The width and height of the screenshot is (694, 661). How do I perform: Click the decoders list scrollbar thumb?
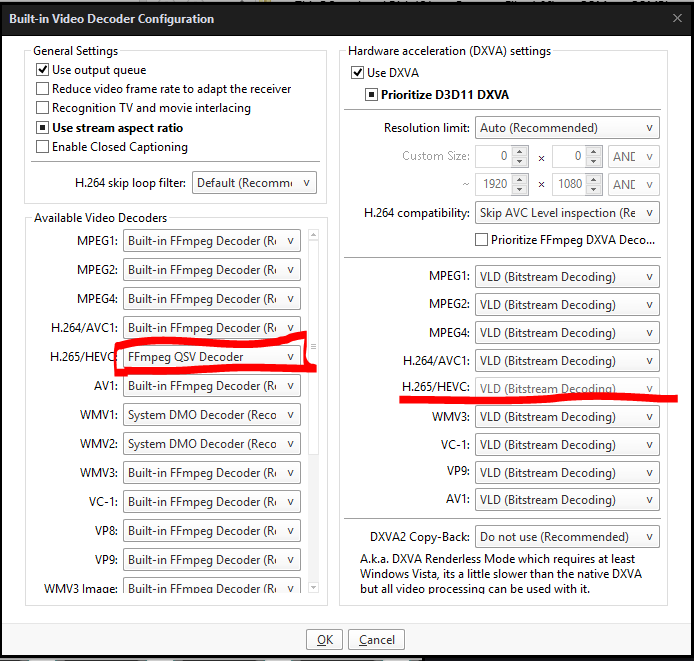(x=313, y=346)
